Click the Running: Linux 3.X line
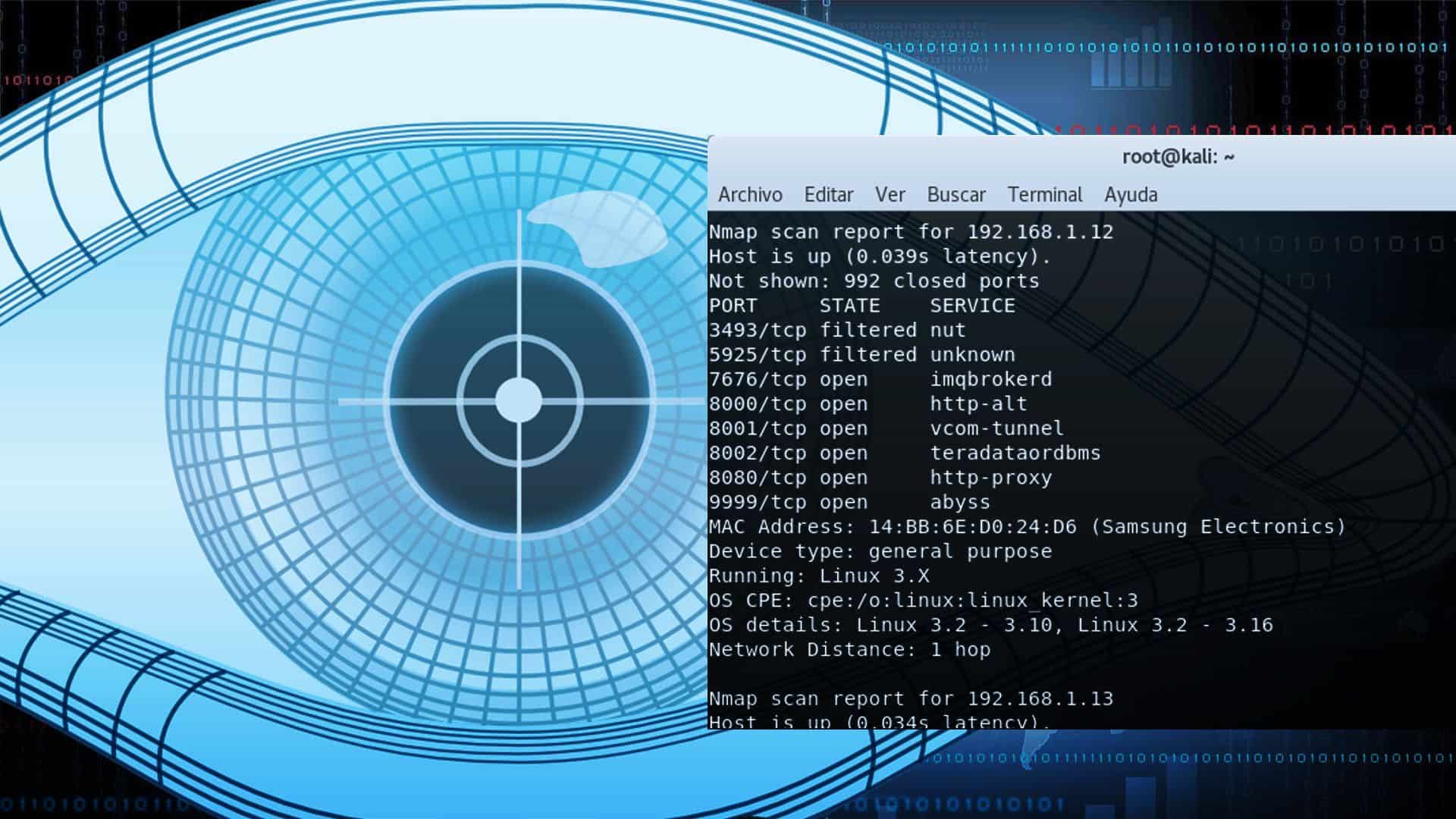The width and height of the screenshot is (1456, 819). pos(819,576)
